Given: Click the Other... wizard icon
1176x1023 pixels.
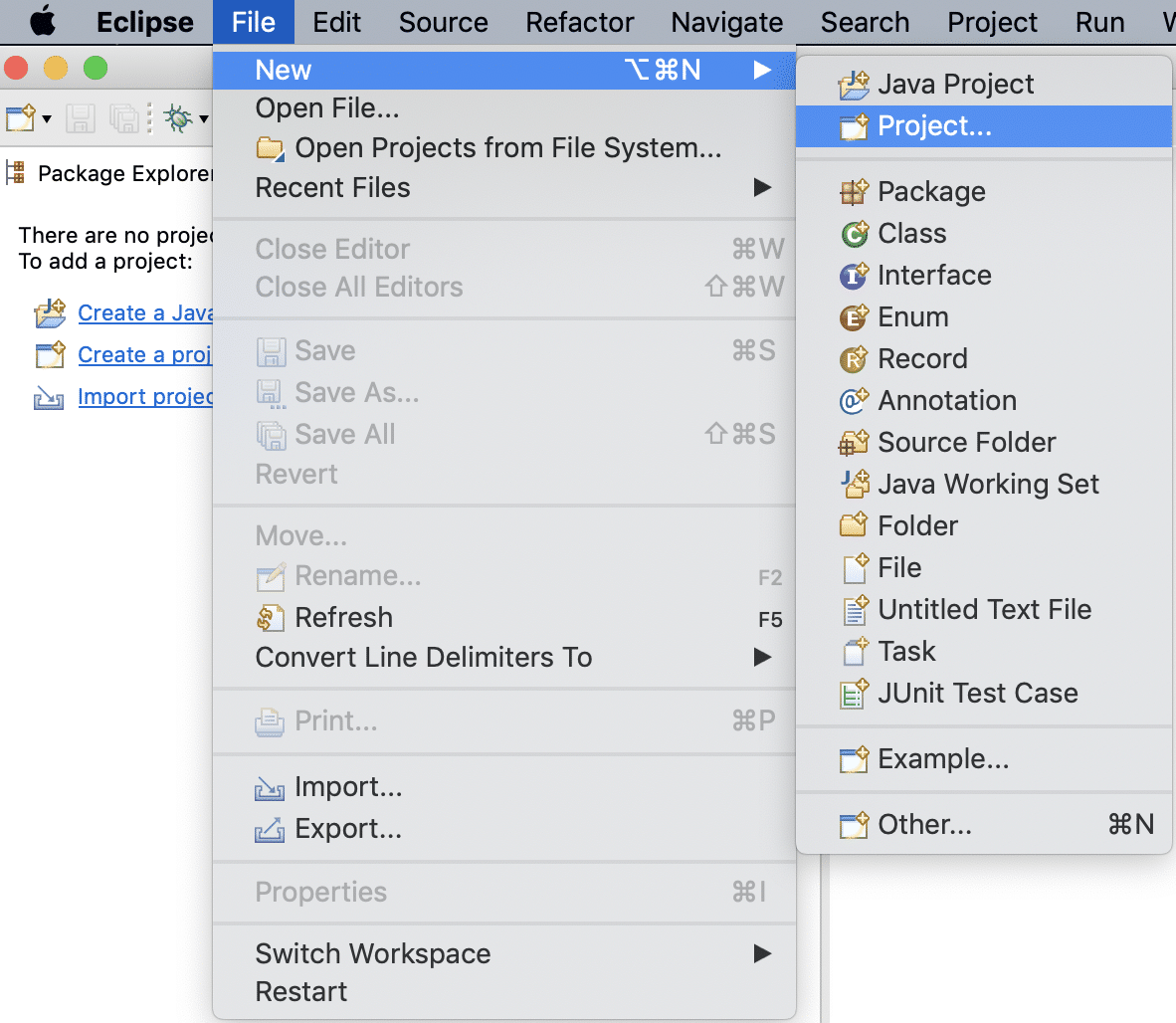Looking at the screenshot, I should point(854,825).
